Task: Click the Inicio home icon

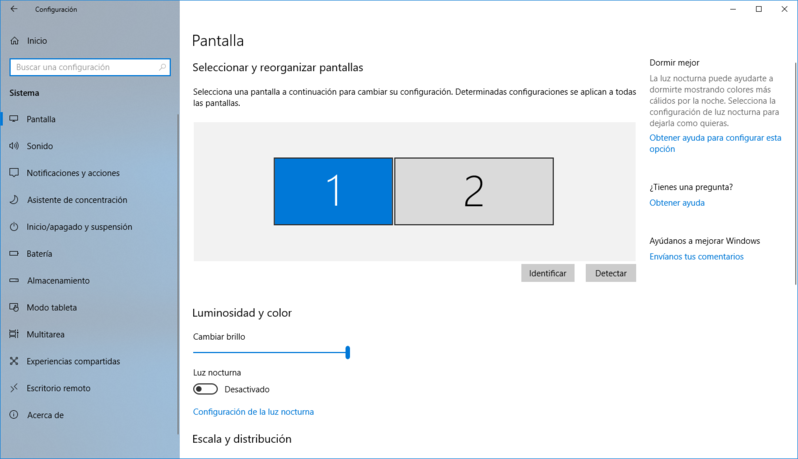Action: (x=14, y=41)
